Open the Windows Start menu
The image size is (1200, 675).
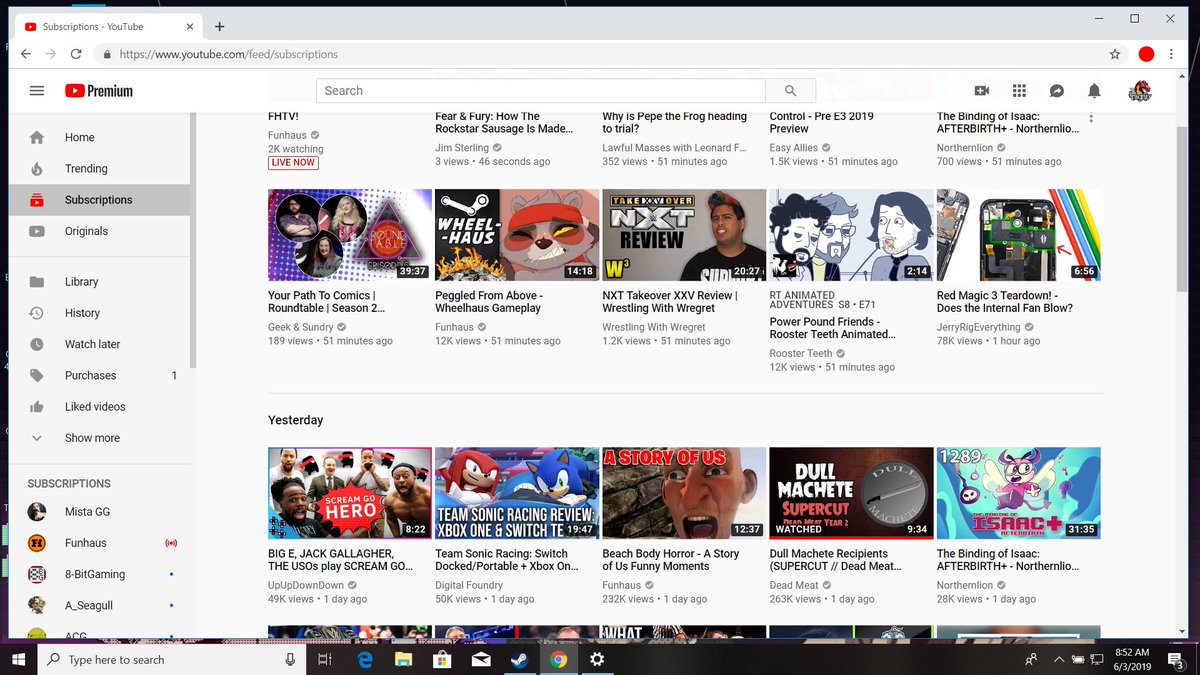tap(19, 660)
